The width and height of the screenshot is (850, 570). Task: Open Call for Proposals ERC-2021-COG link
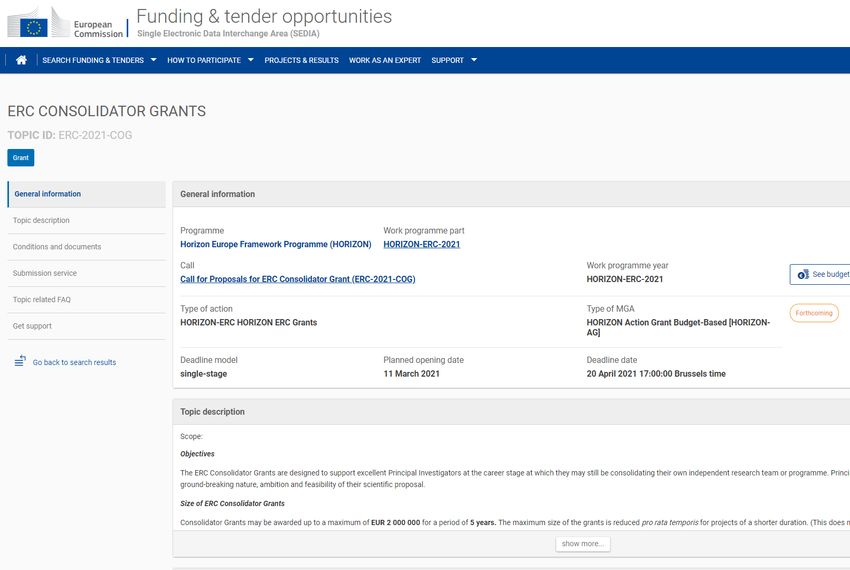pos(298,279)
